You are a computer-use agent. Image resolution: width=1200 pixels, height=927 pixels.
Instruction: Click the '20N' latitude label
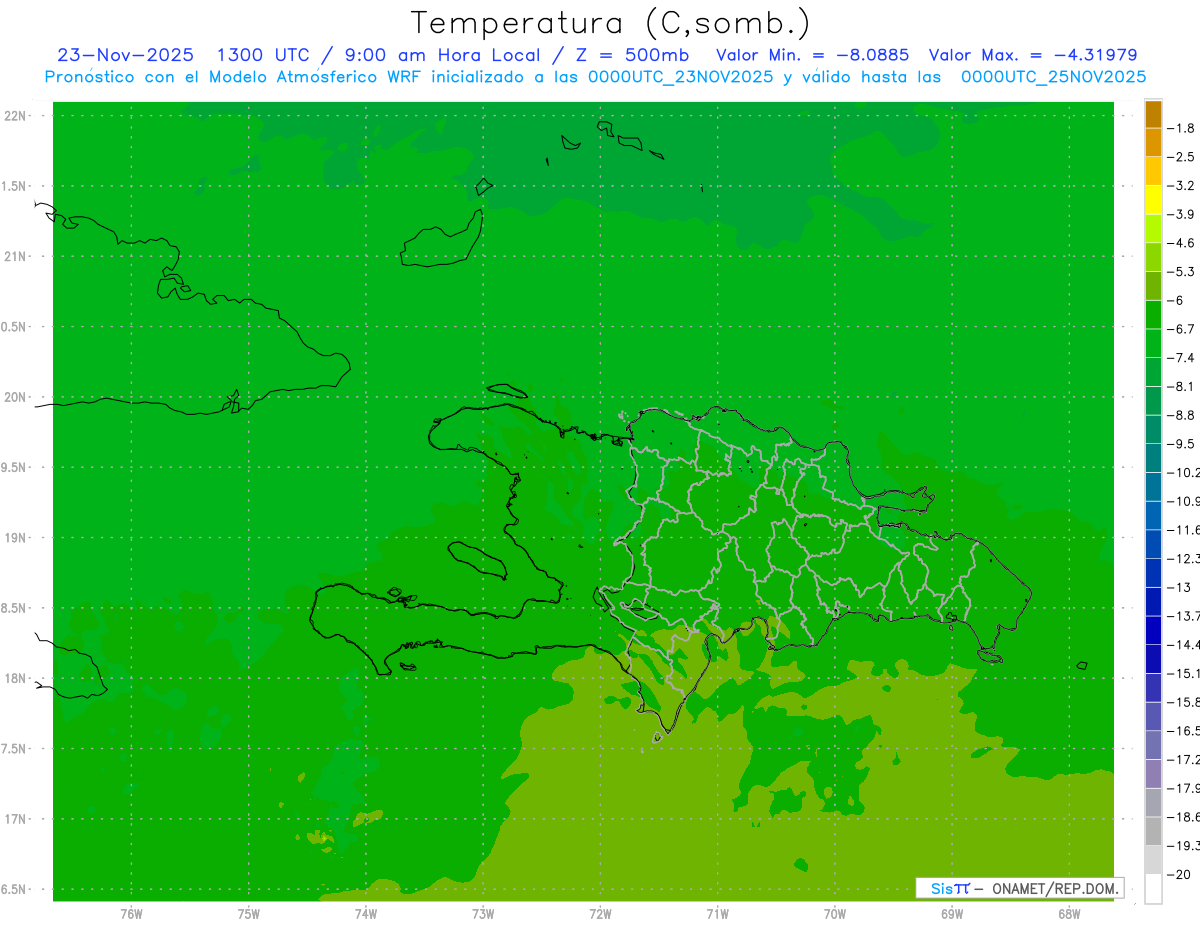pos(16,397)
